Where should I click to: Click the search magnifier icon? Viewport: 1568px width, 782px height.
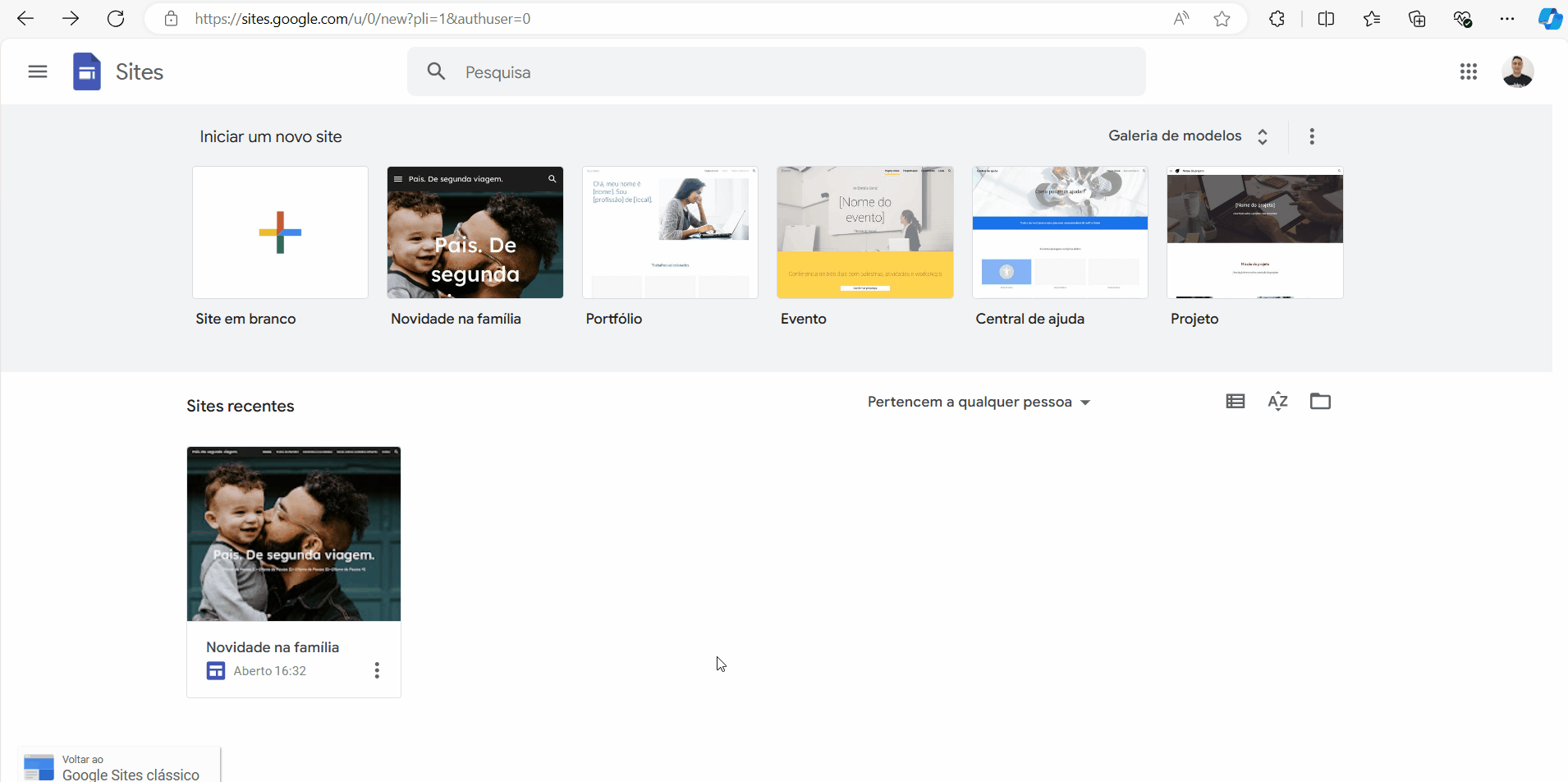[x=436, y=71]
